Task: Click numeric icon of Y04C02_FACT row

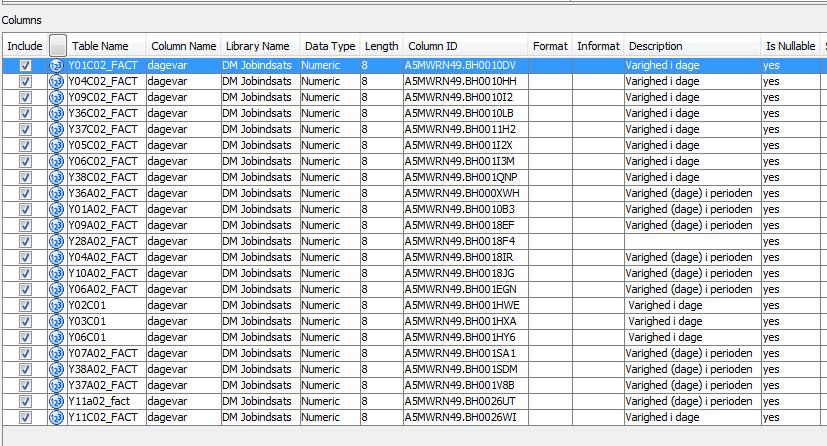Action: coord(56,82)
